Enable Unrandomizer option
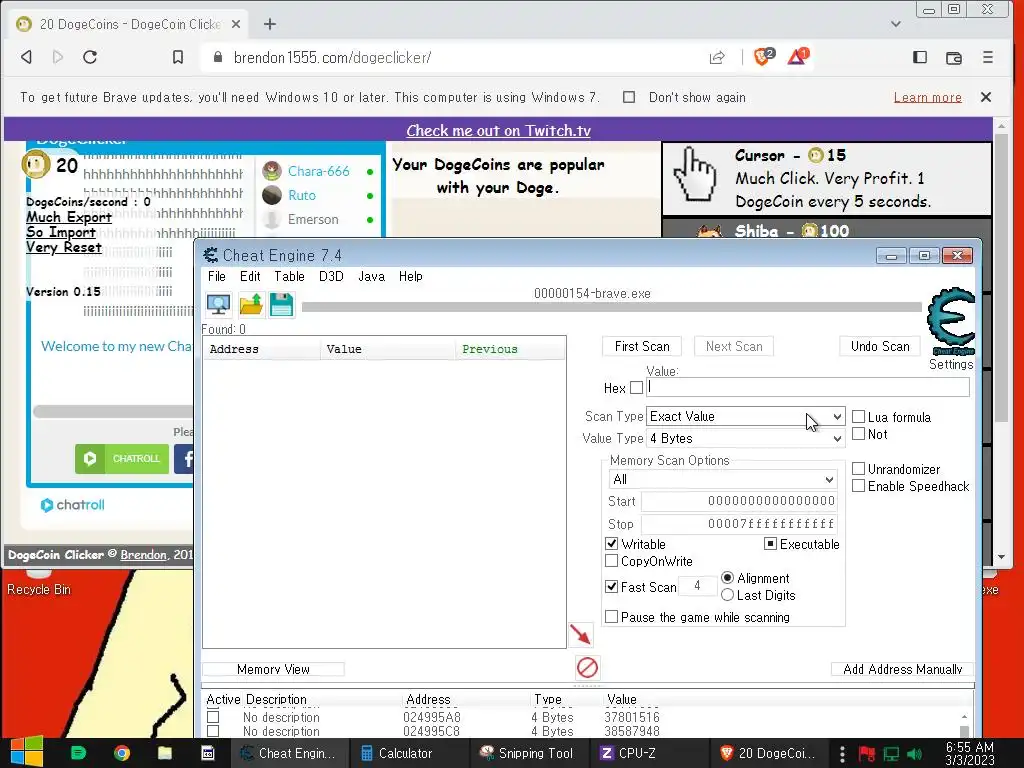The image size is (1024, 768). [x=859, y=469]
